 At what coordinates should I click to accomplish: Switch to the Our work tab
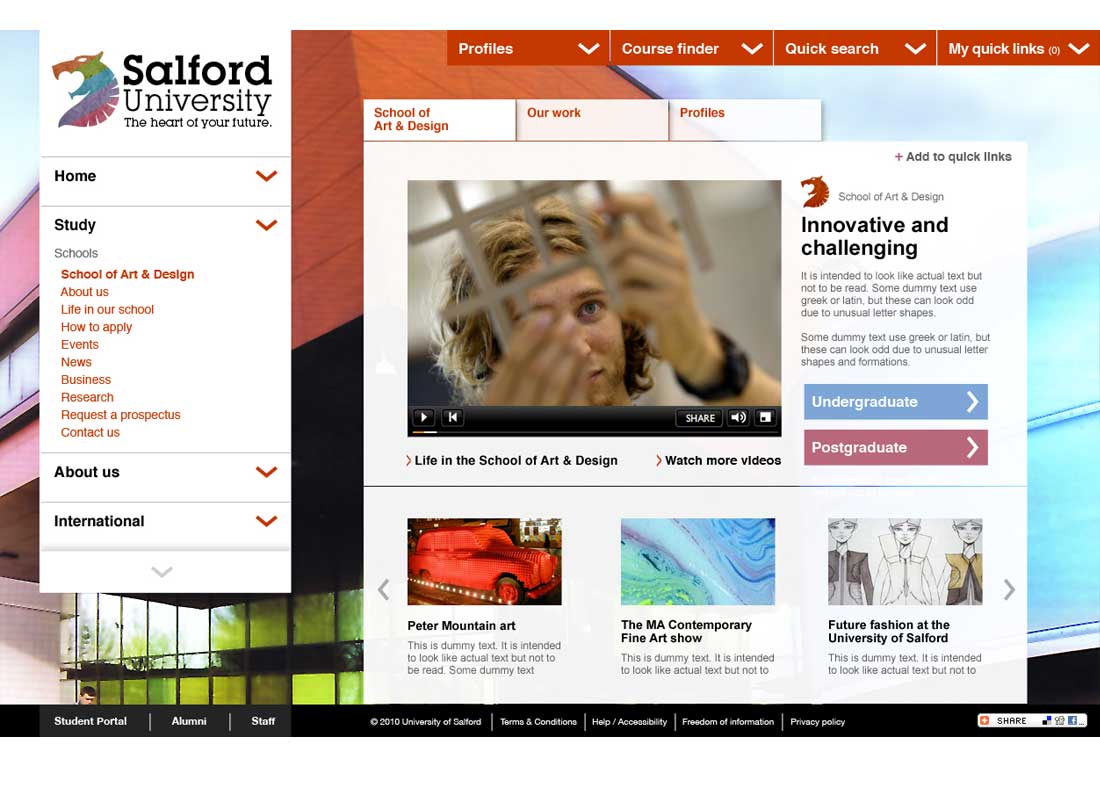(592, 119)
